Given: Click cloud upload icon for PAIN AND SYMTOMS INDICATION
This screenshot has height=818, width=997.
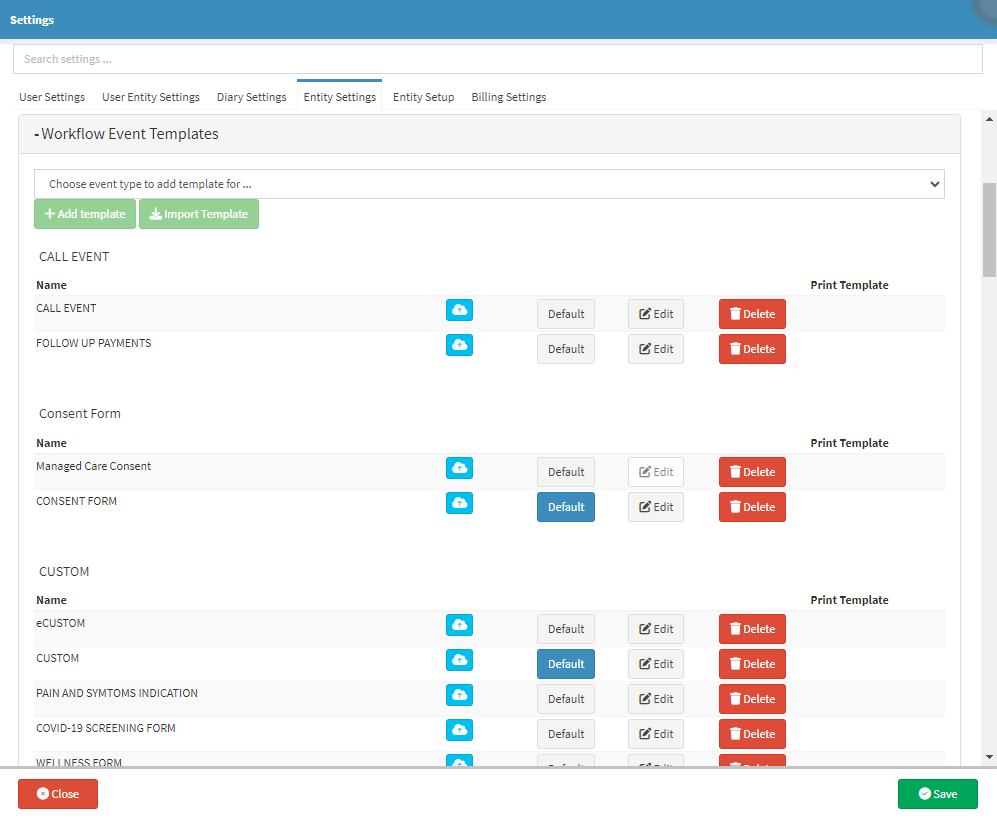Looking at the screenshot, I should 459,695.
